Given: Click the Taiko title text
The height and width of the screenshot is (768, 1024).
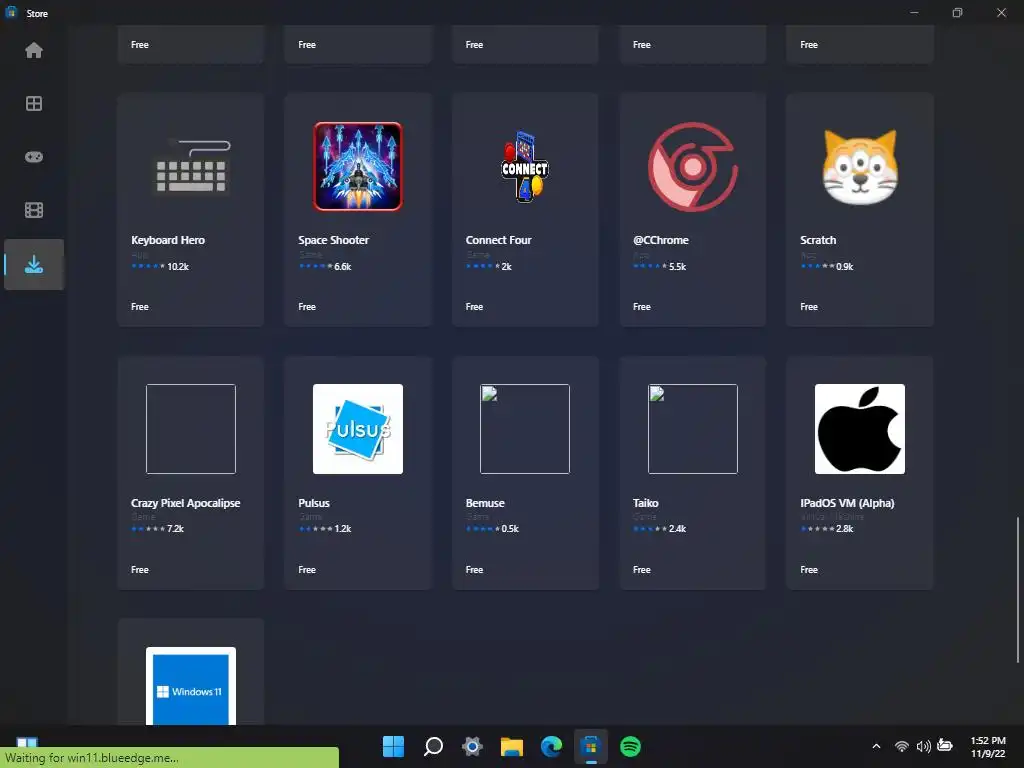Looking at the screenshot, I should point(646,503).
